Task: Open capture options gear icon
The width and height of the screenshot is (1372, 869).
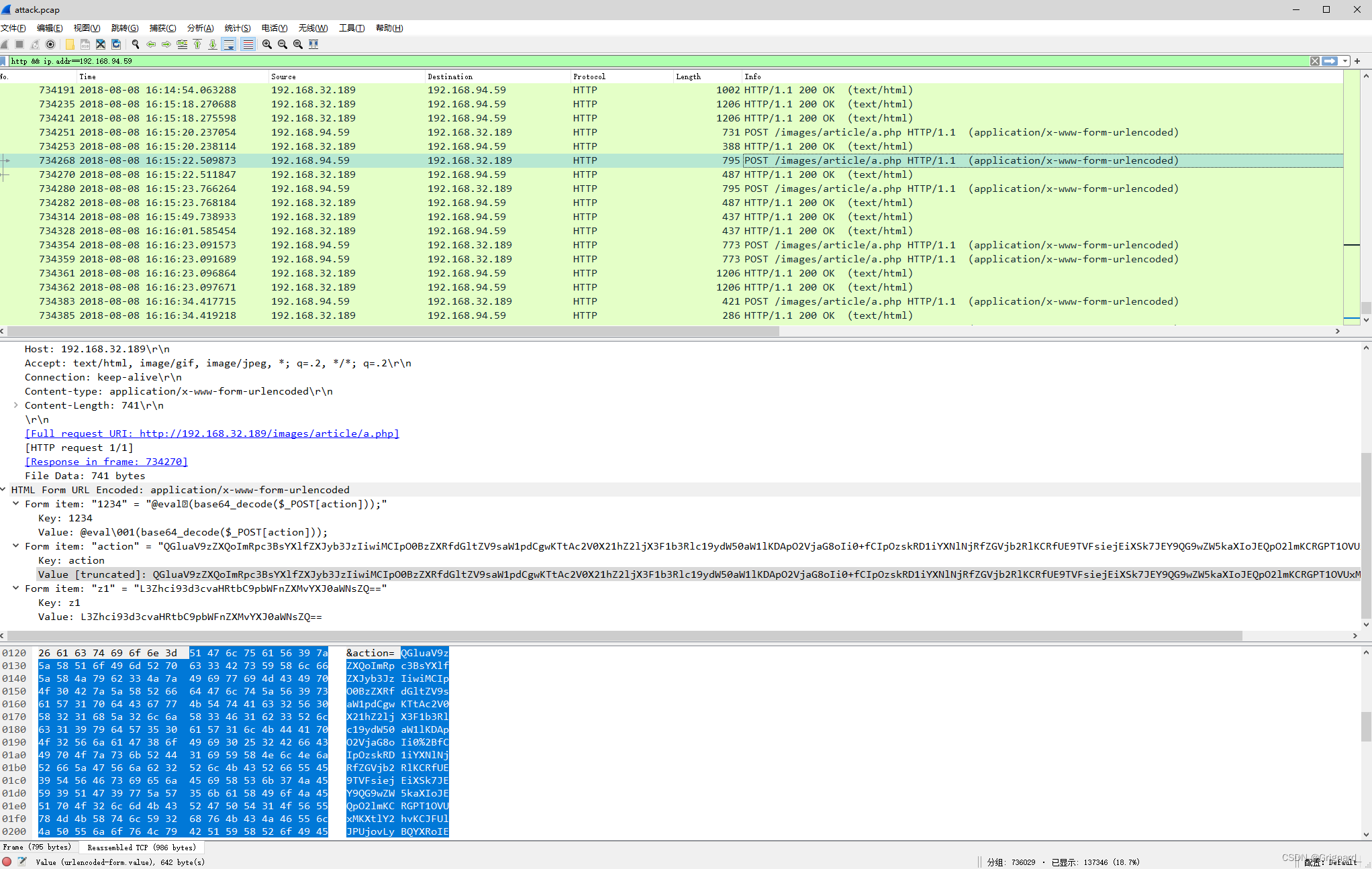Action: [x=50, y=44]
